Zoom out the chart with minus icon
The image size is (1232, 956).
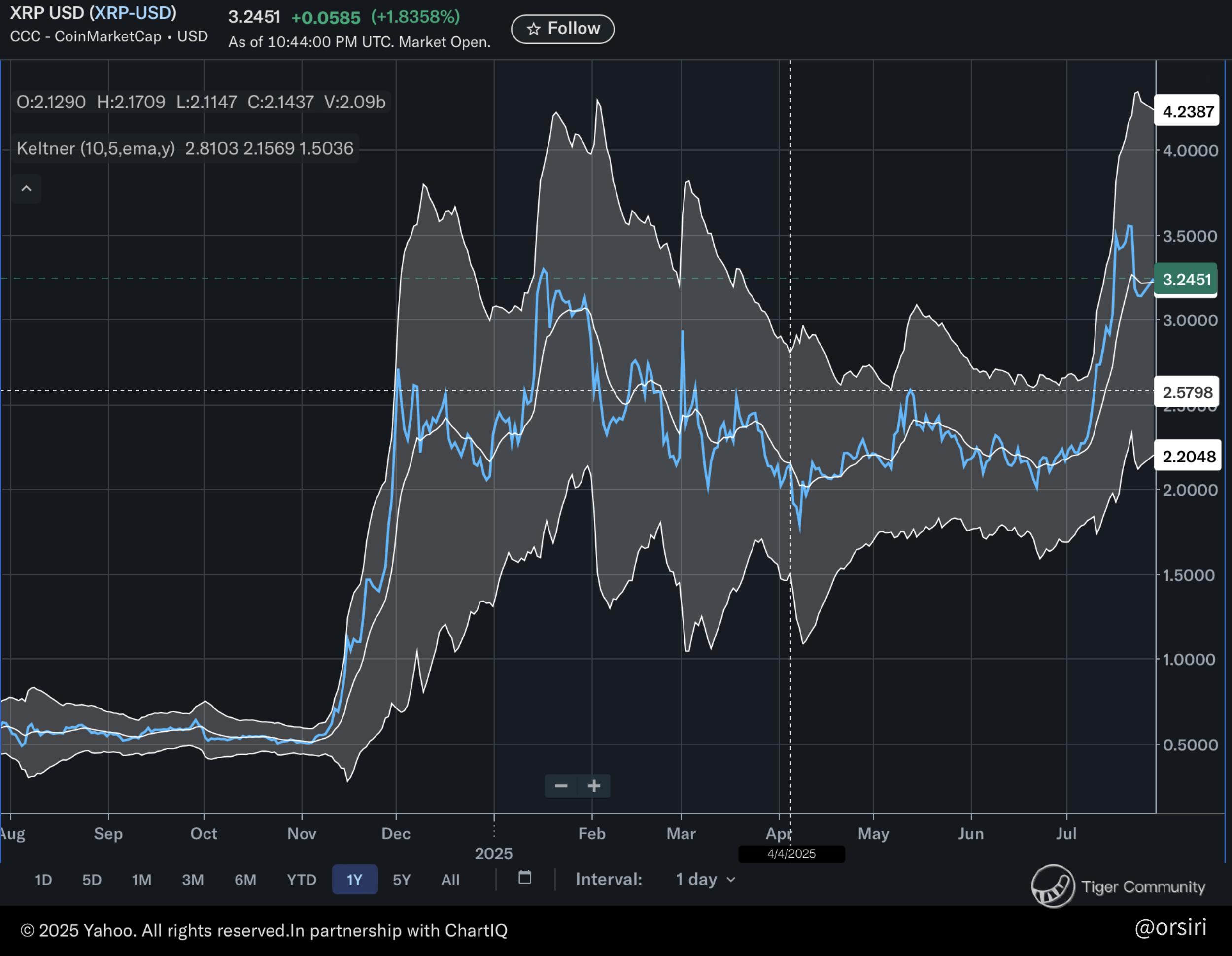(561, 785)
